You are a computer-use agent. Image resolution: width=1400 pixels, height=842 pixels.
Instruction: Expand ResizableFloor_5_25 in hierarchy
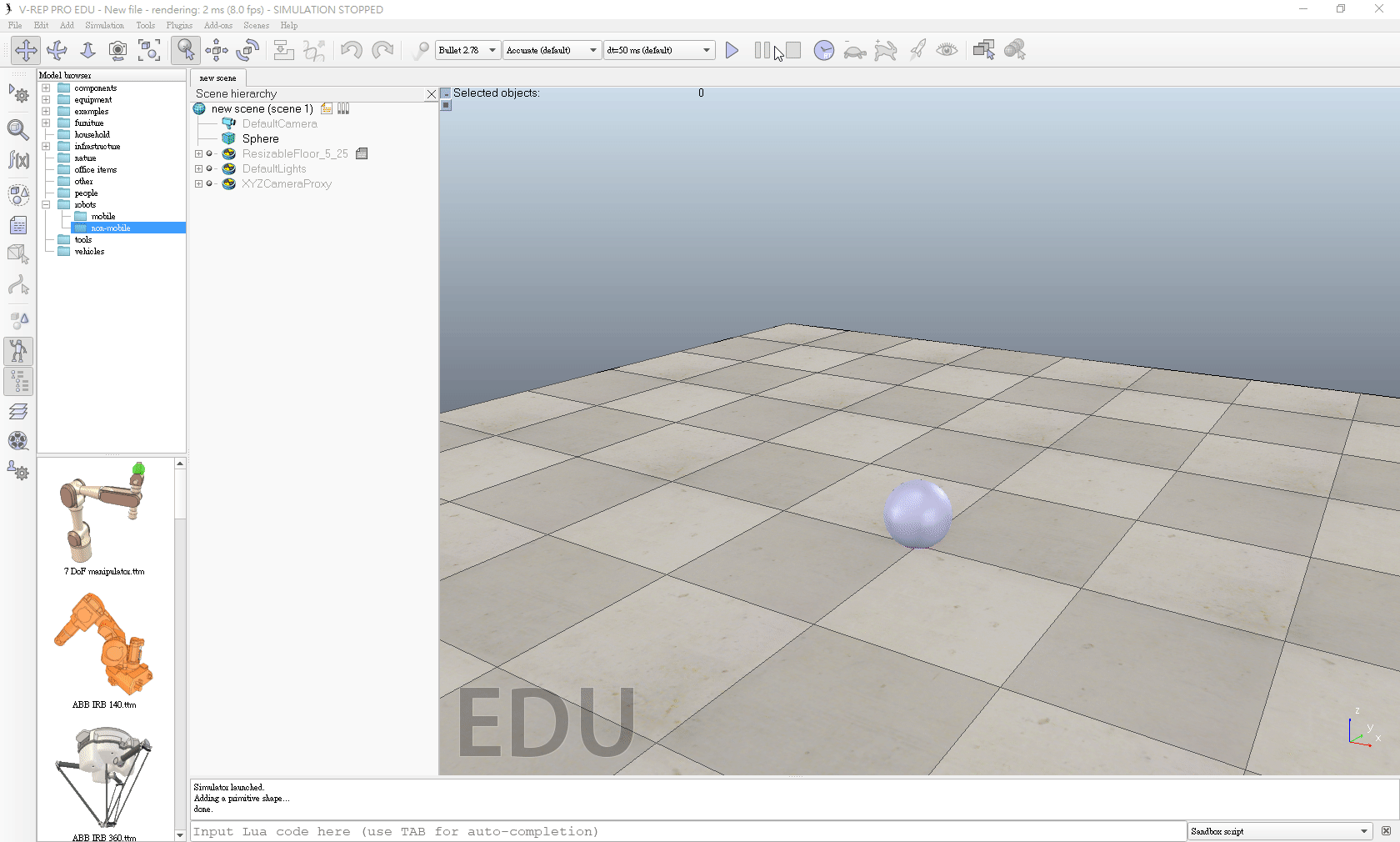click(x=198, y=153)
